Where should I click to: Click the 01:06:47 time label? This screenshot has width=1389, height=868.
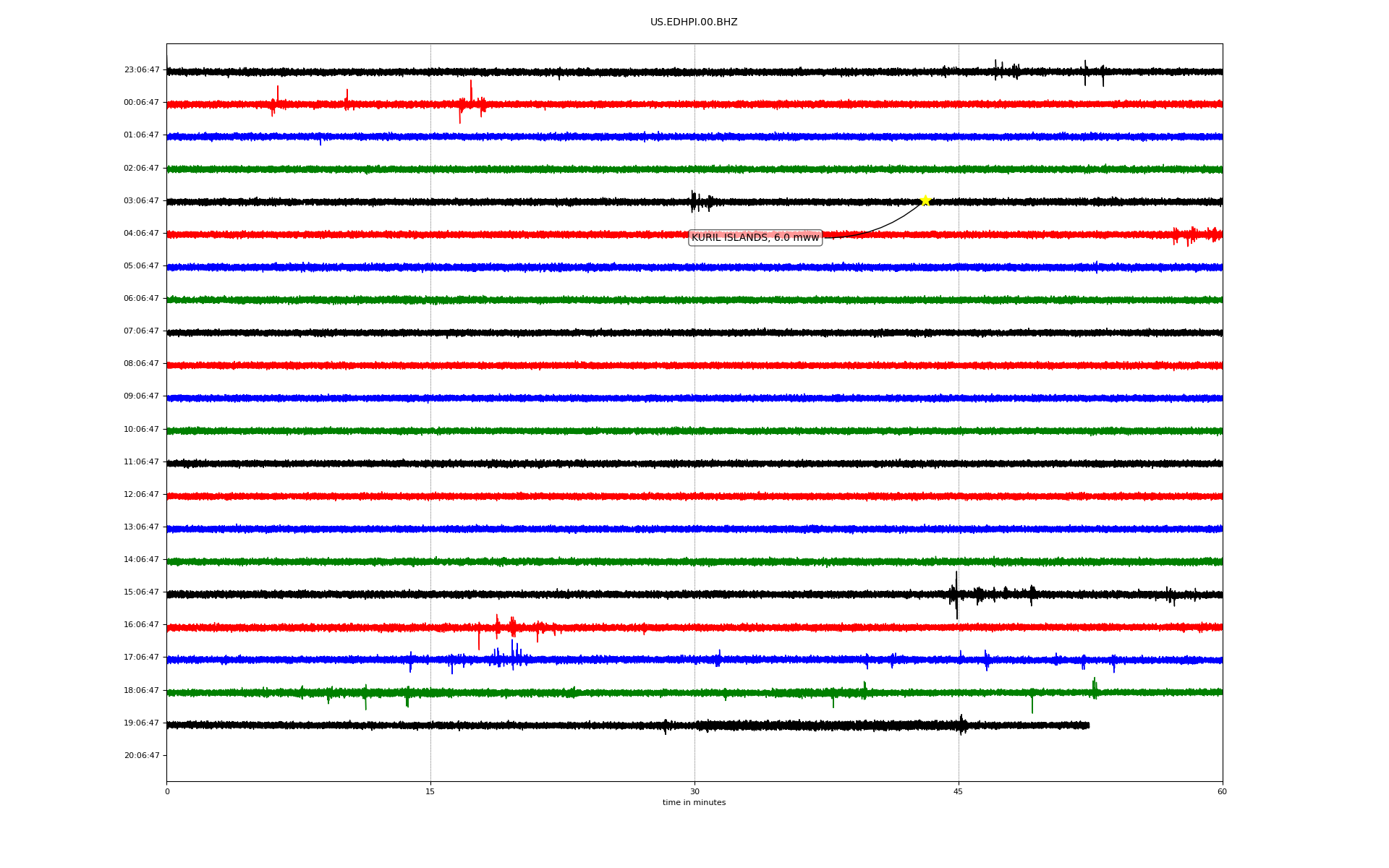click(142, 135)
